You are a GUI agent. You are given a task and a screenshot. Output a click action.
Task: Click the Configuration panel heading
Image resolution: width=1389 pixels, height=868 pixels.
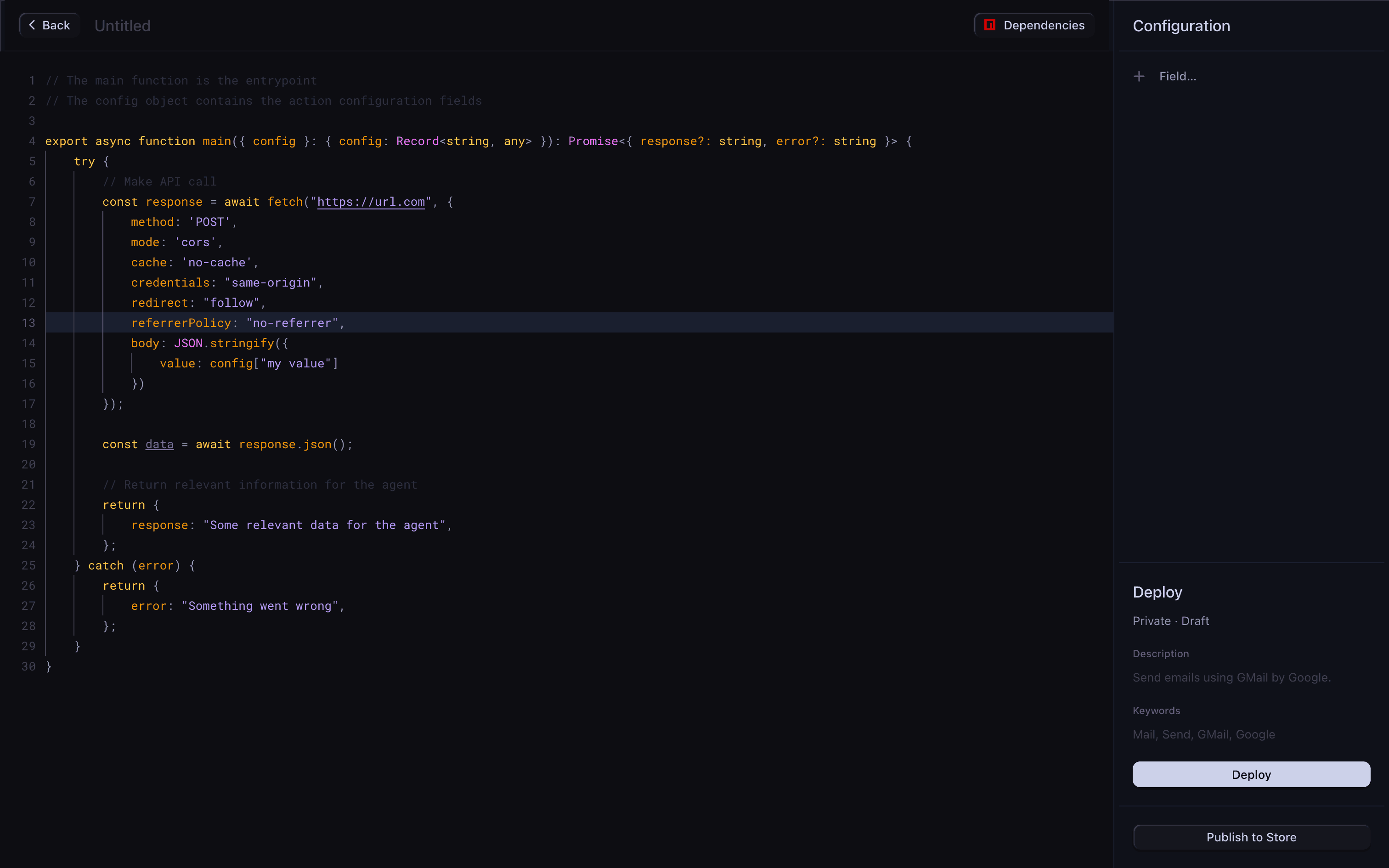(1180, 26)
